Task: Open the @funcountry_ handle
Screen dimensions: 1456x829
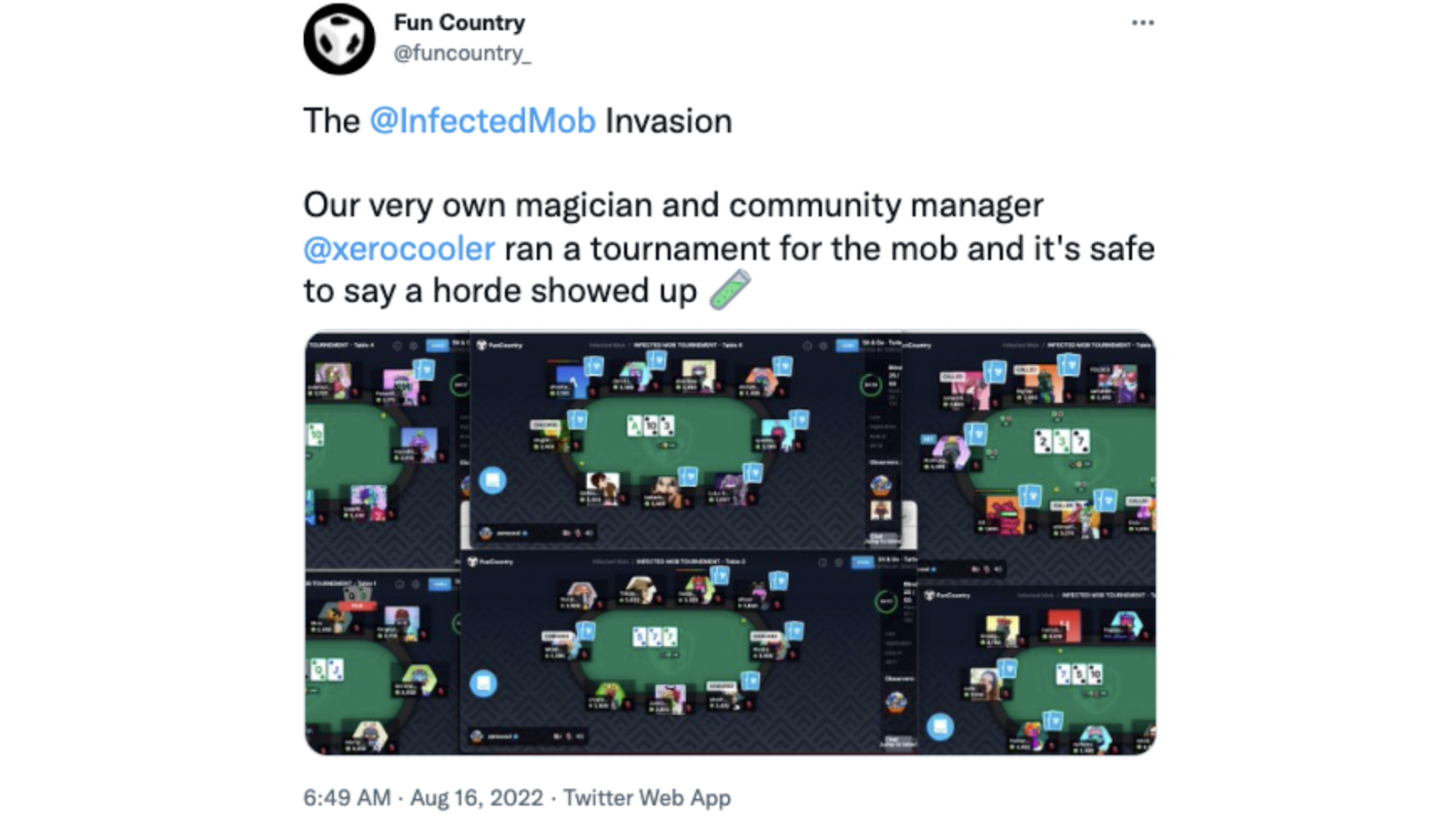Action: pyautogui.click(x=462, y=54)
